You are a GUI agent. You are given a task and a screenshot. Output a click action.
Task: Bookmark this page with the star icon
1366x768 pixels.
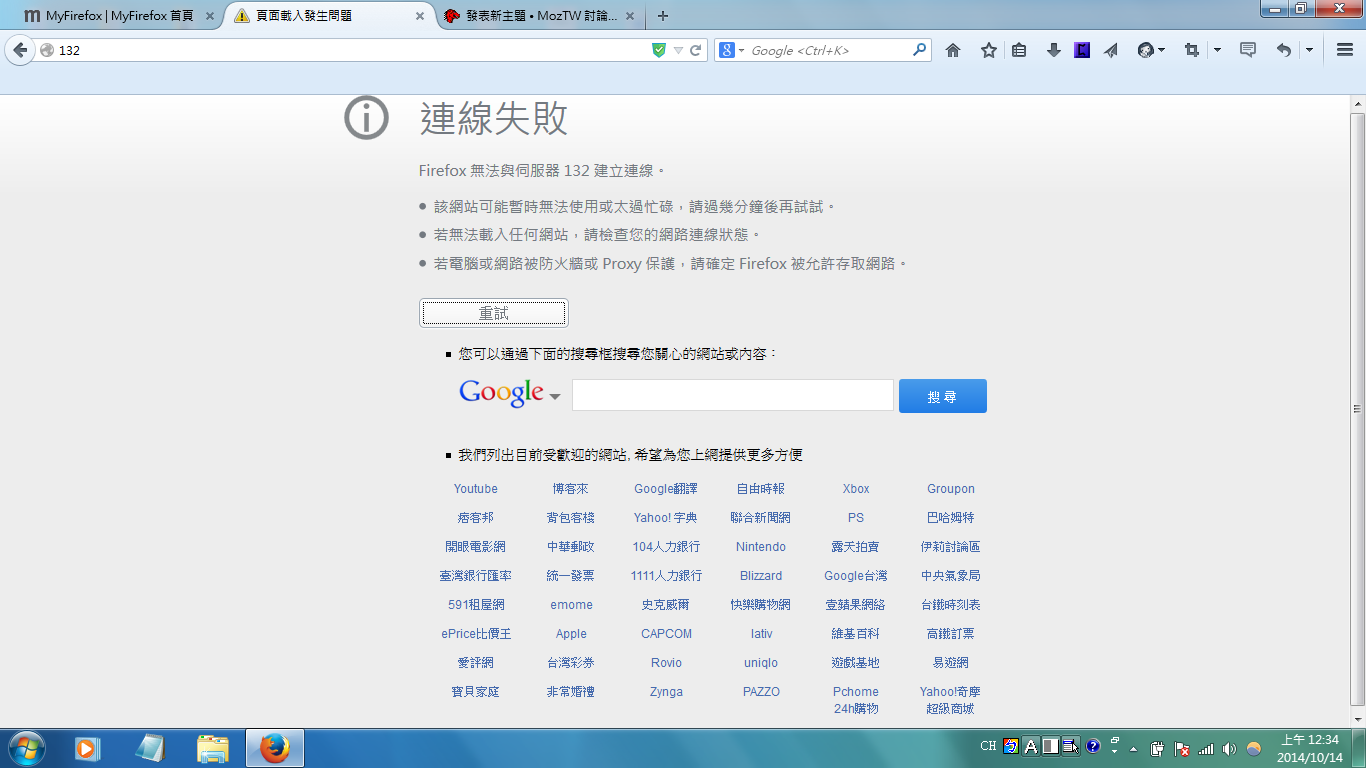click(x=988, y=50)
